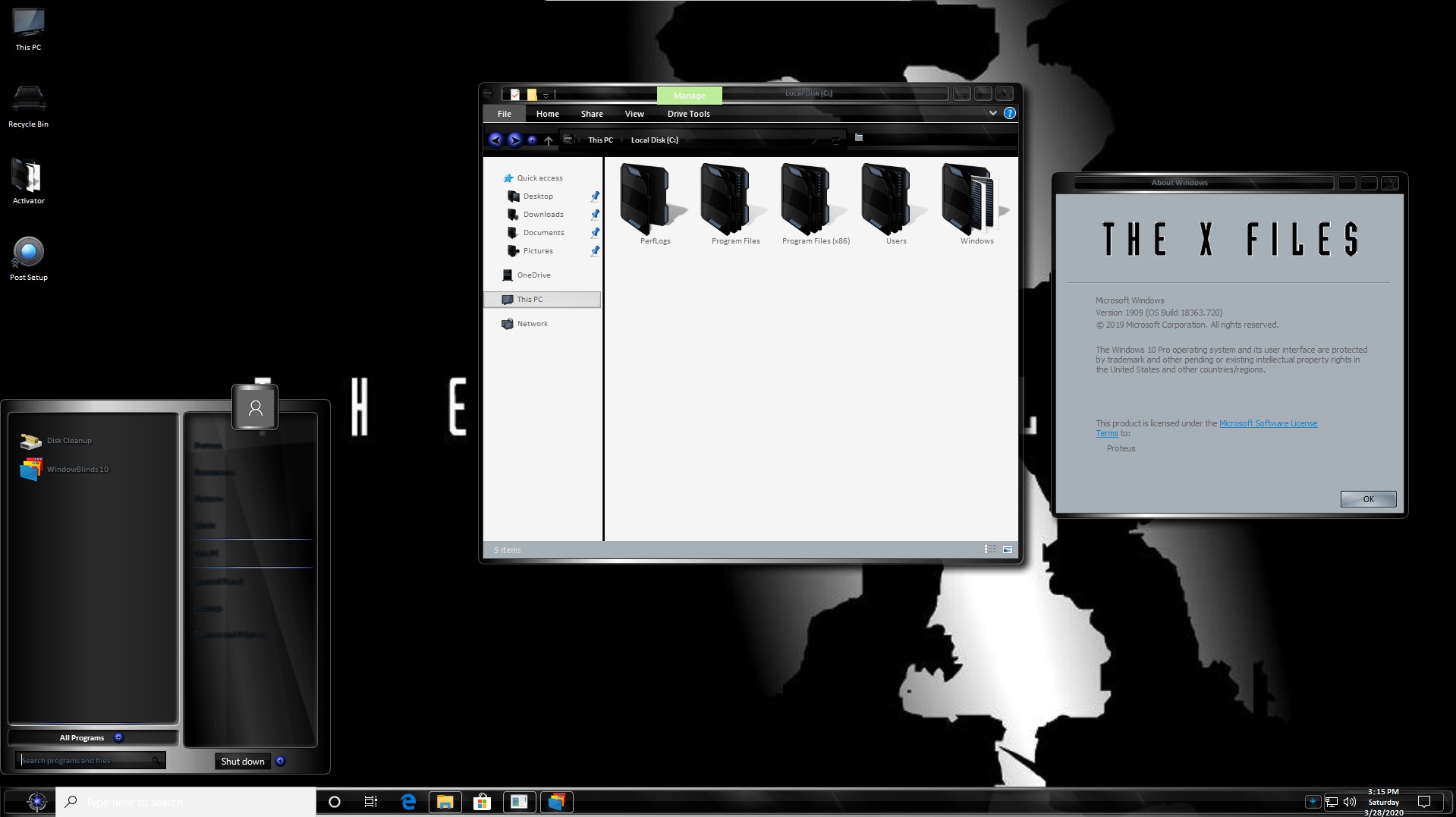Open Customize Quick Access Toolbar dropdown
Viewport: 1456px width, 817px height.
tap(546, 96)
